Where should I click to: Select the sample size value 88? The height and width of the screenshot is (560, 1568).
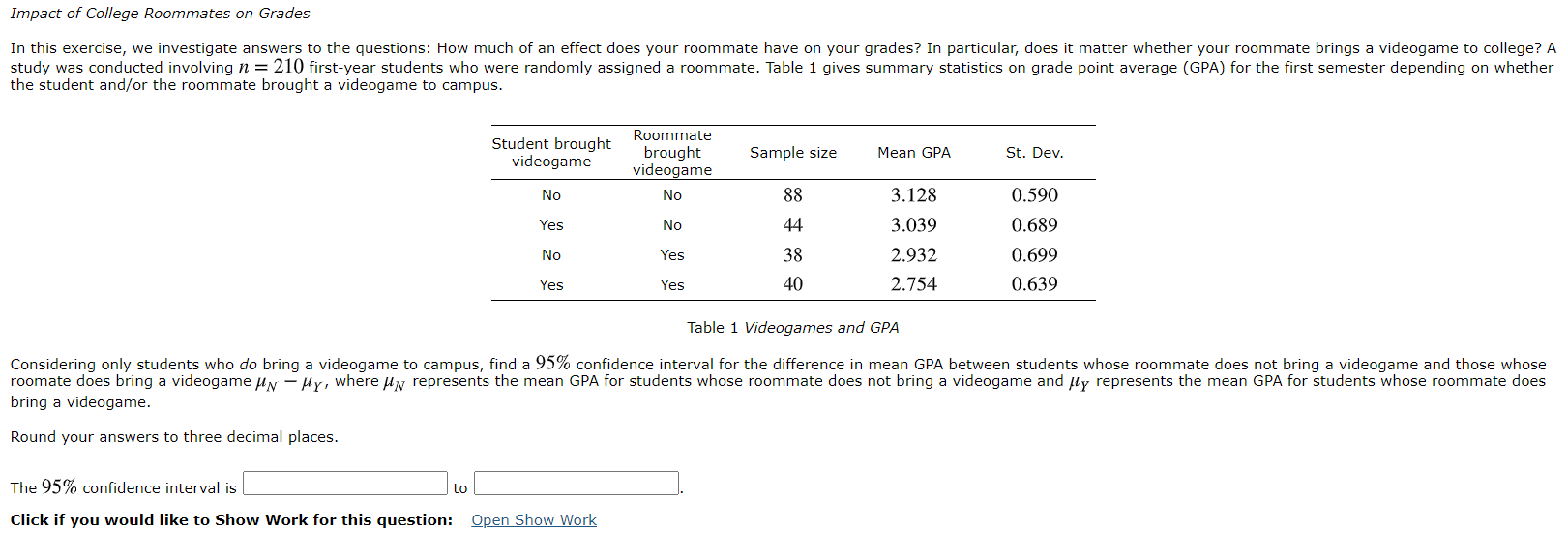click(793, 195)
